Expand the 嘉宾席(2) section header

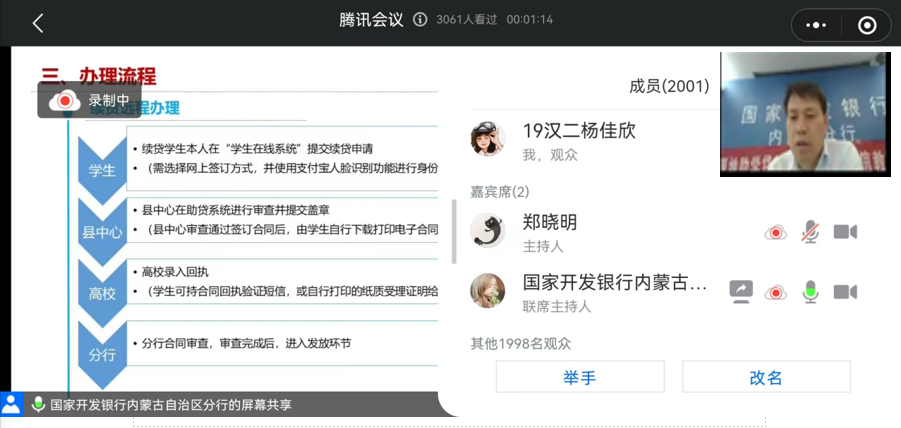tap(500, 191)
